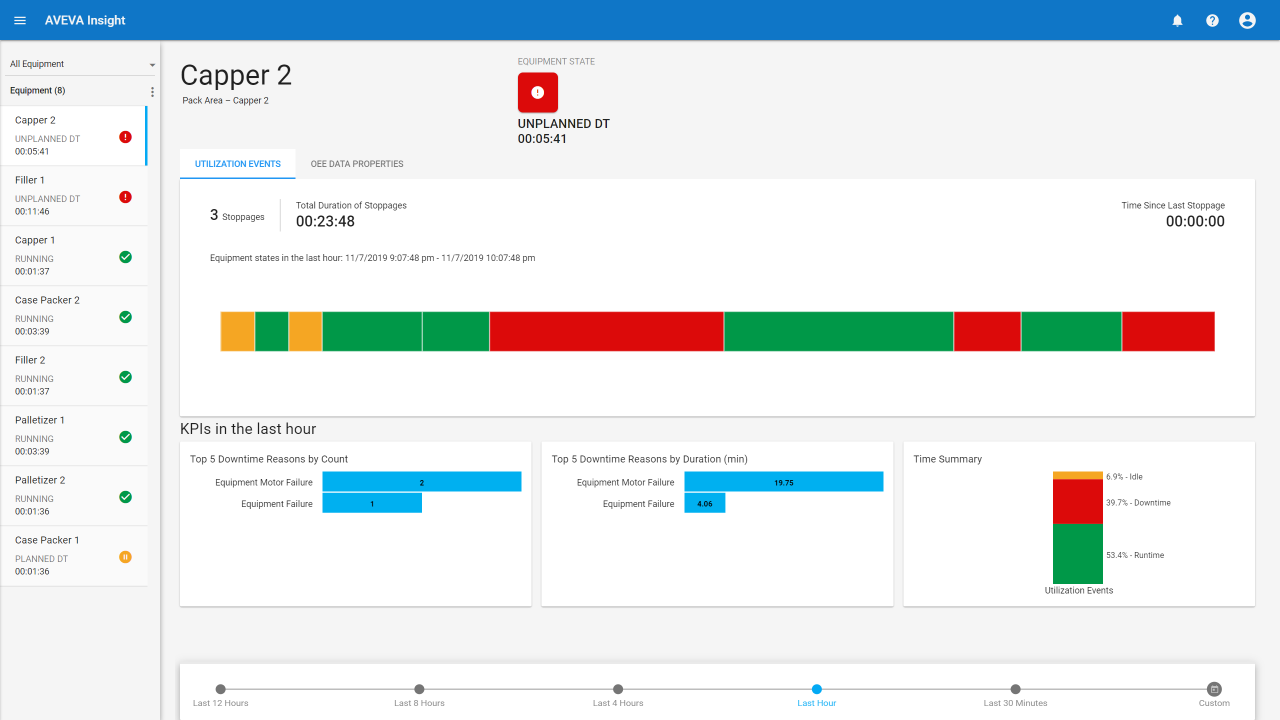
Task: Click the red Downtime section in Time Summary
Action: point(1078,502)
